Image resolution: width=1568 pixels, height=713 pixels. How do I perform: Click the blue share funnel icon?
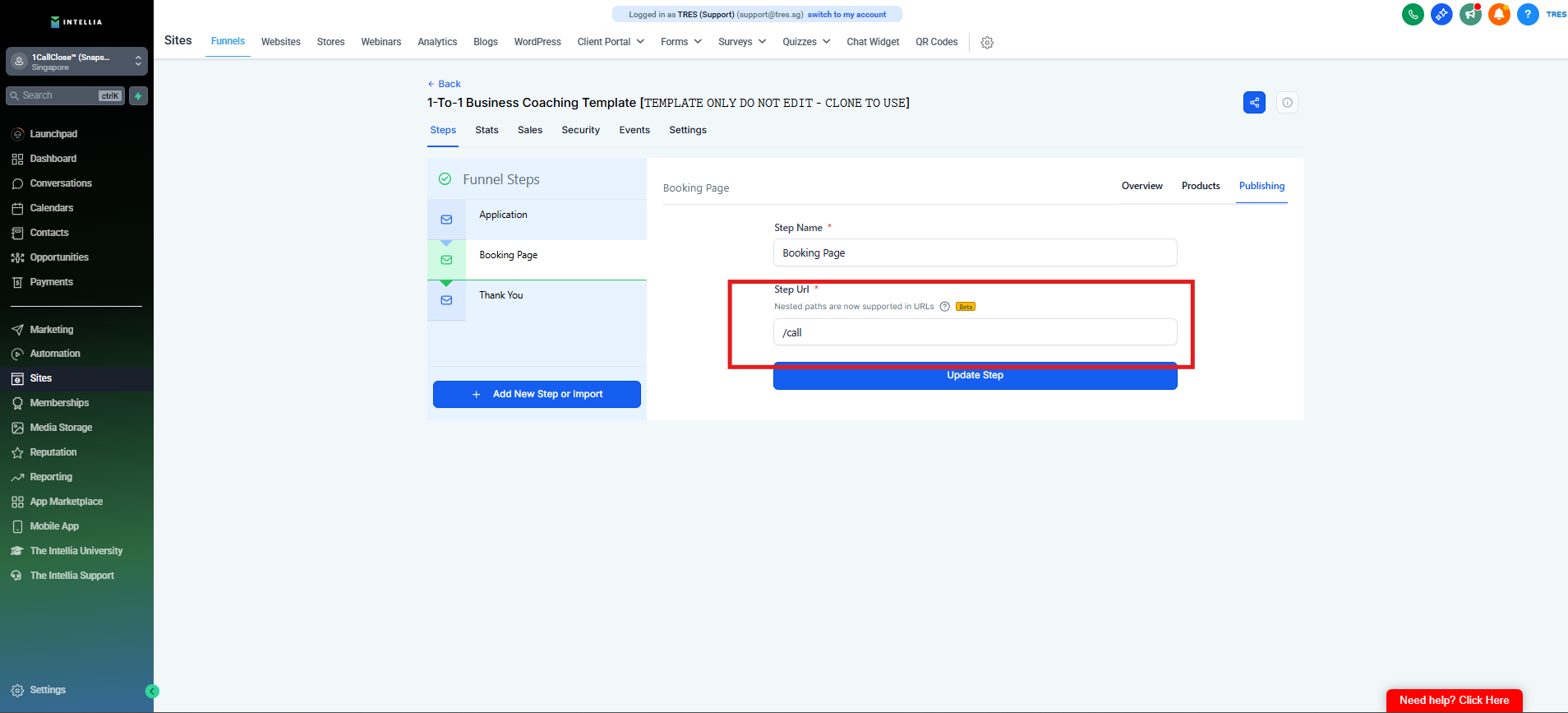point(1254,103)
